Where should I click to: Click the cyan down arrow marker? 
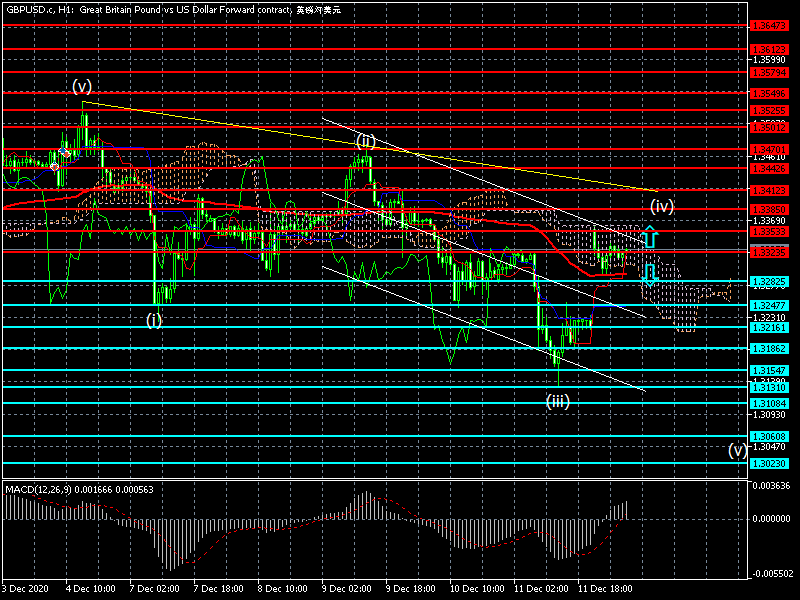[649, 275]
